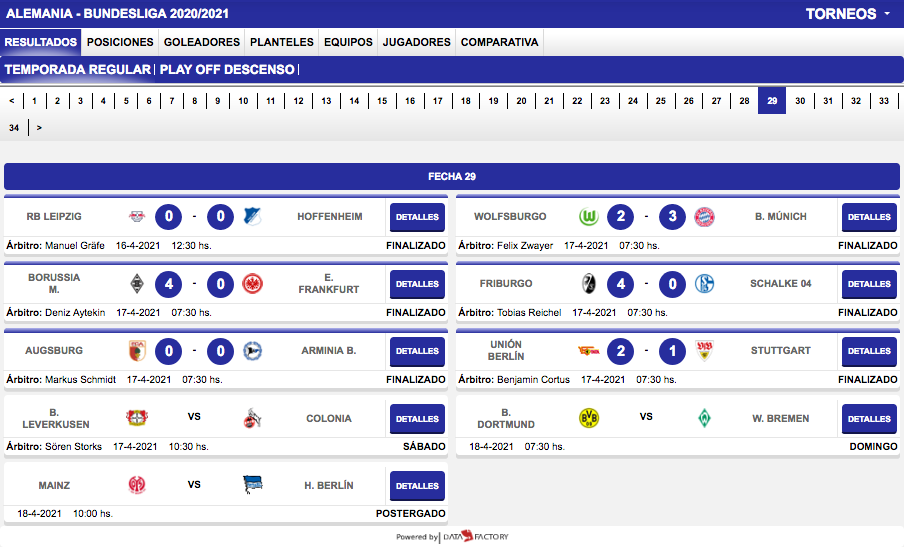The height and width of the screenshot is (547, 904).
Task: Select highlighted matchday 29
Action: [x=772, y=101]
